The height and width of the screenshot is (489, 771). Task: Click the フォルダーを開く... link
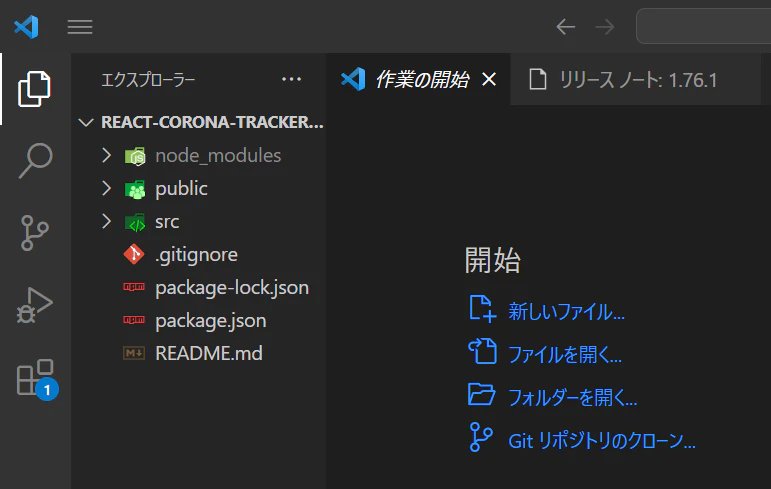[x=572, y=397]
